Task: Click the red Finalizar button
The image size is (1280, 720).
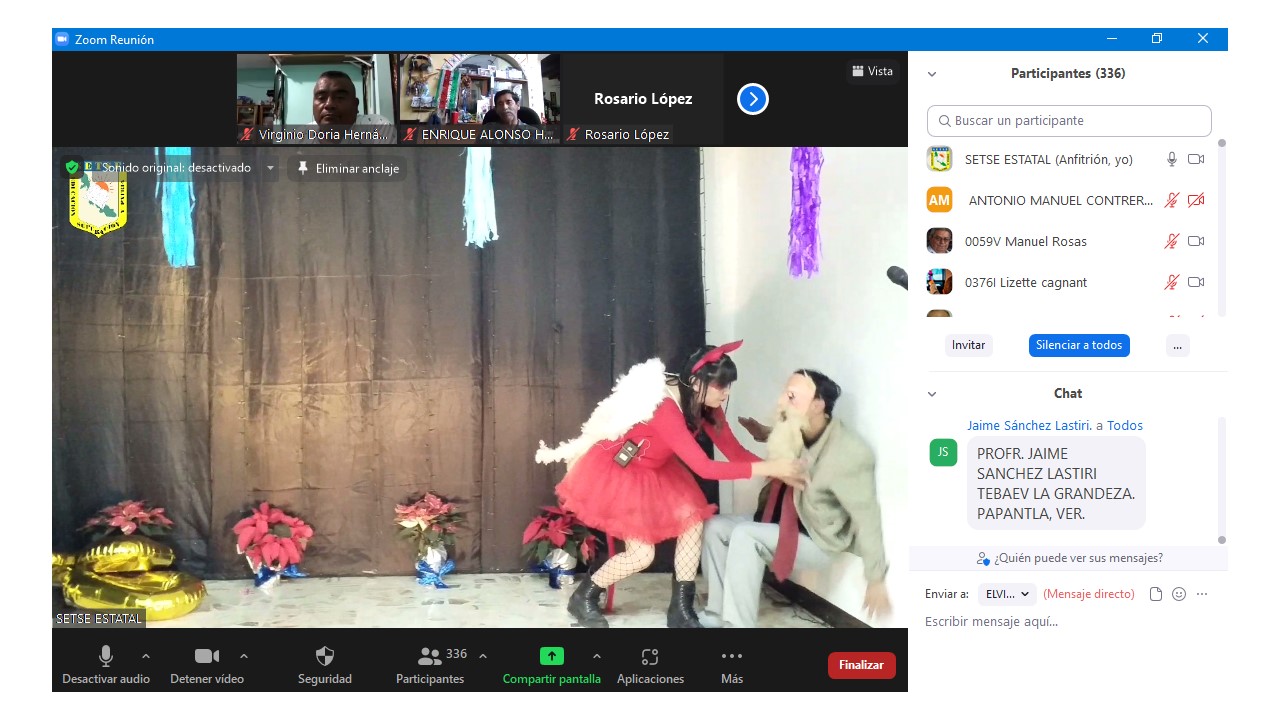Action: pos(861,665)
